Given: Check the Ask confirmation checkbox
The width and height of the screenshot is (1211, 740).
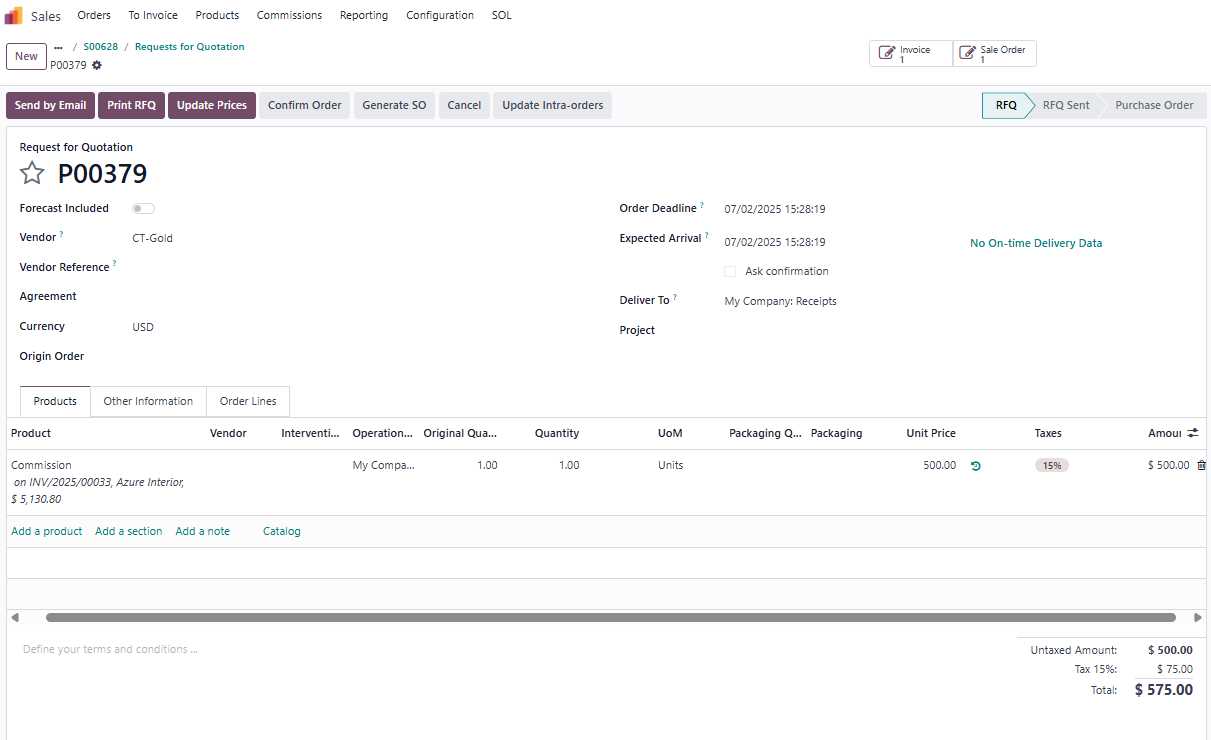Looking at the screenshot, I should 730,272.
